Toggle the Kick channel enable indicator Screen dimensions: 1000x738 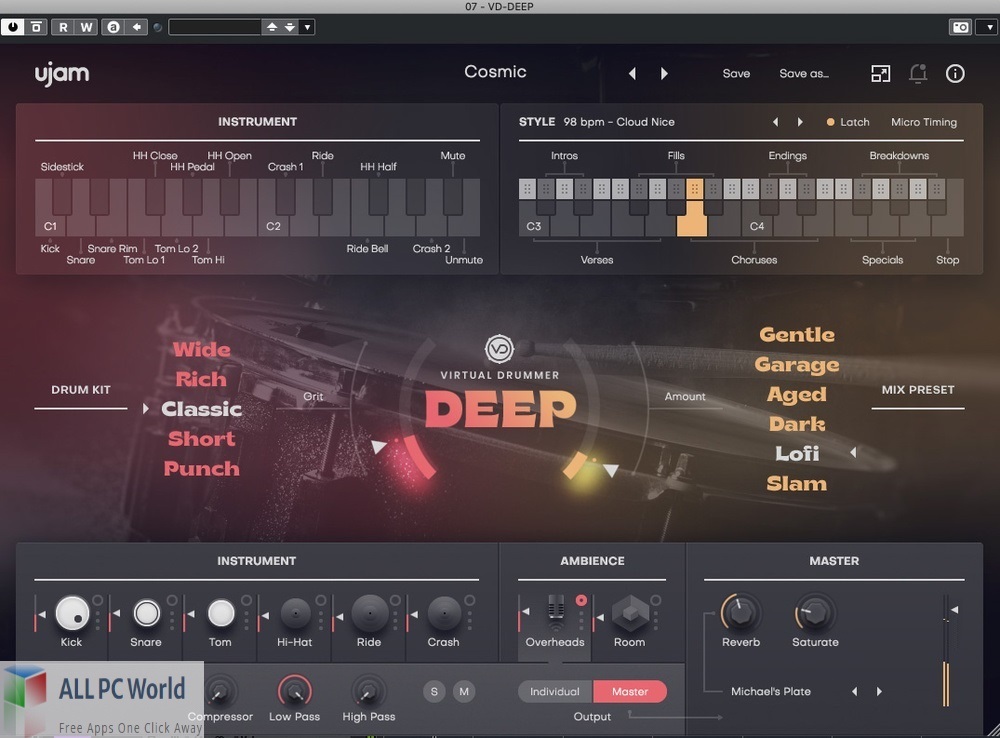(98, 600)
